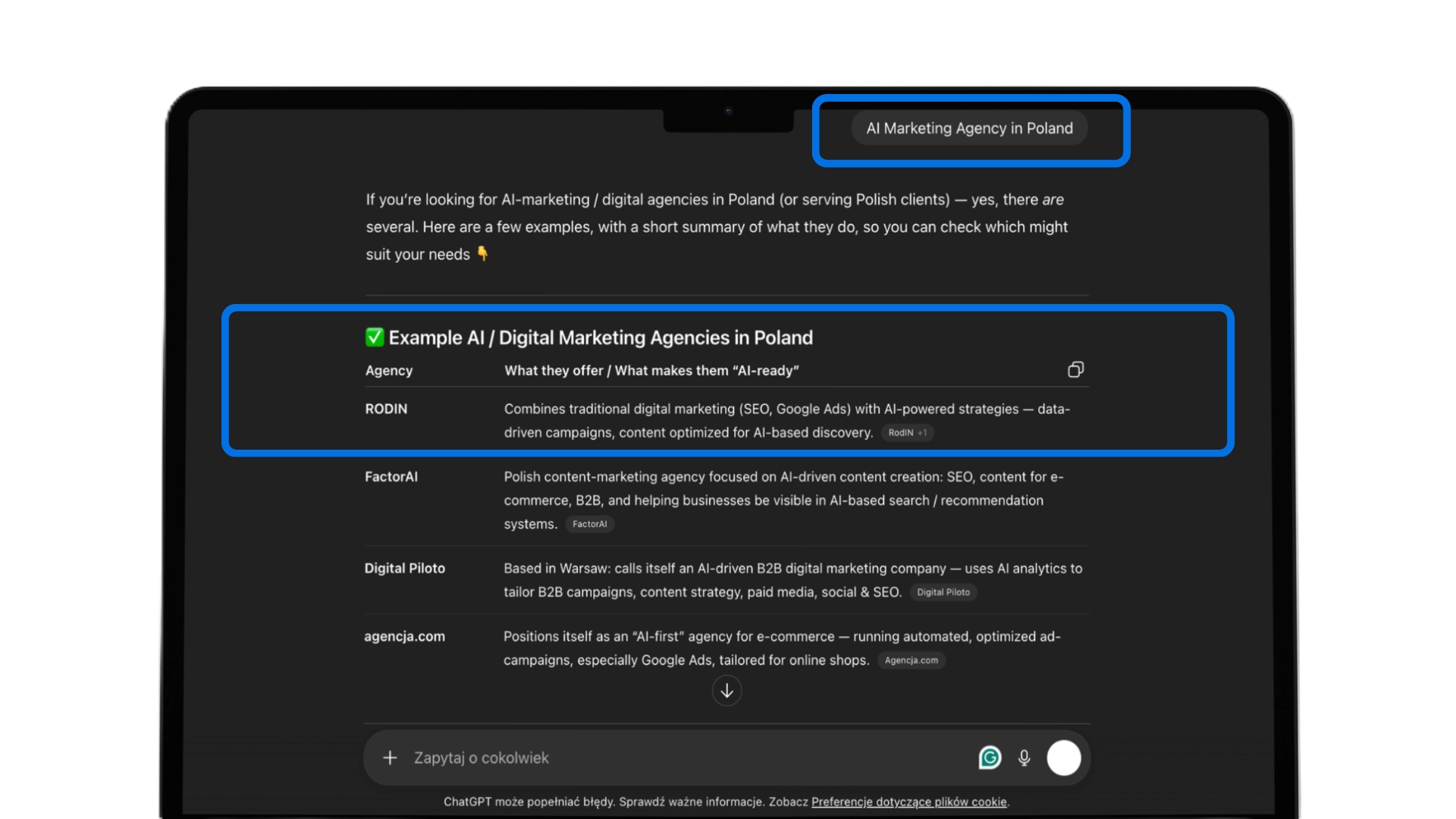1456x819 pixels.
Task: Open the FactorAI source citation chip
Action: [x=589, y=524]
